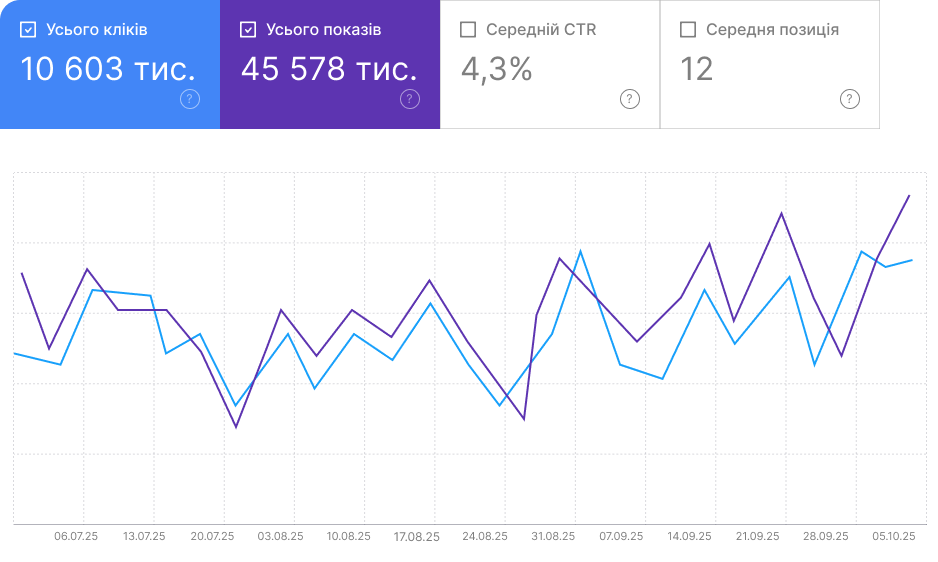Click the 06.07.25 date label on axis
The image size is (938, 562).
(76, 536)
